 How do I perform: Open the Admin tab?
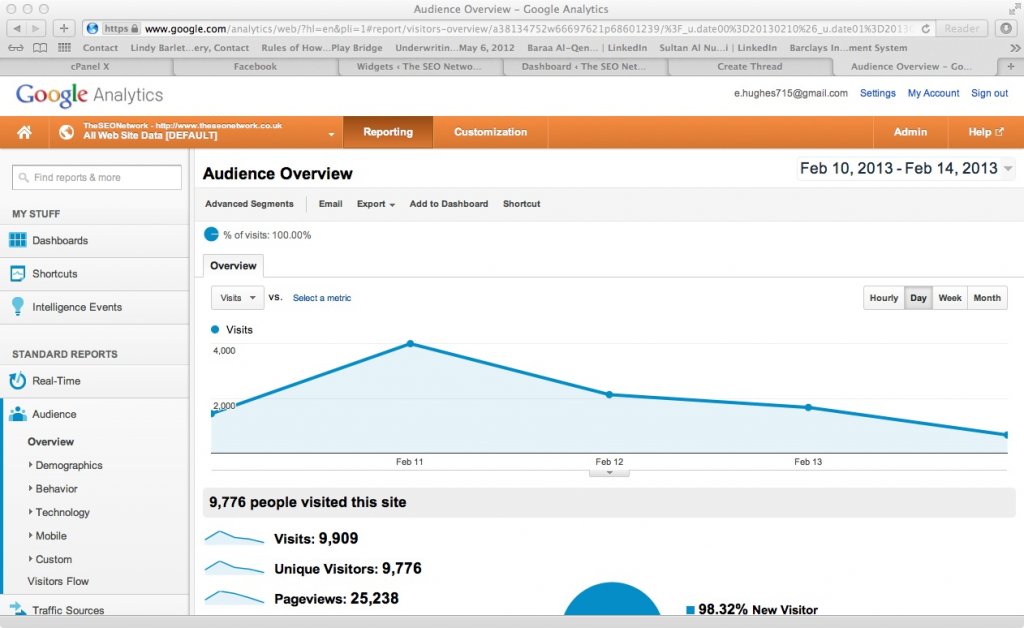910,133
